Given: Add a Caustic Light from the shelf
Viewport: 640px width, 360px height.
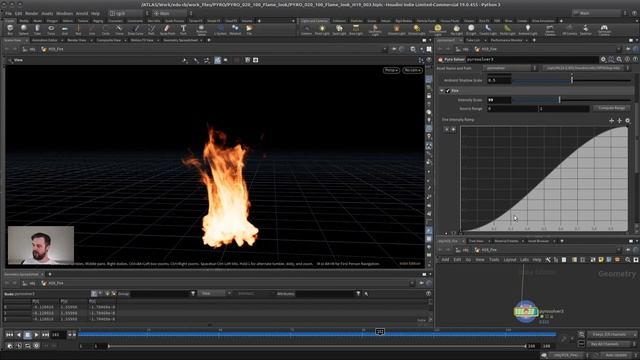Looking at the screenshot, I should 488,29.
